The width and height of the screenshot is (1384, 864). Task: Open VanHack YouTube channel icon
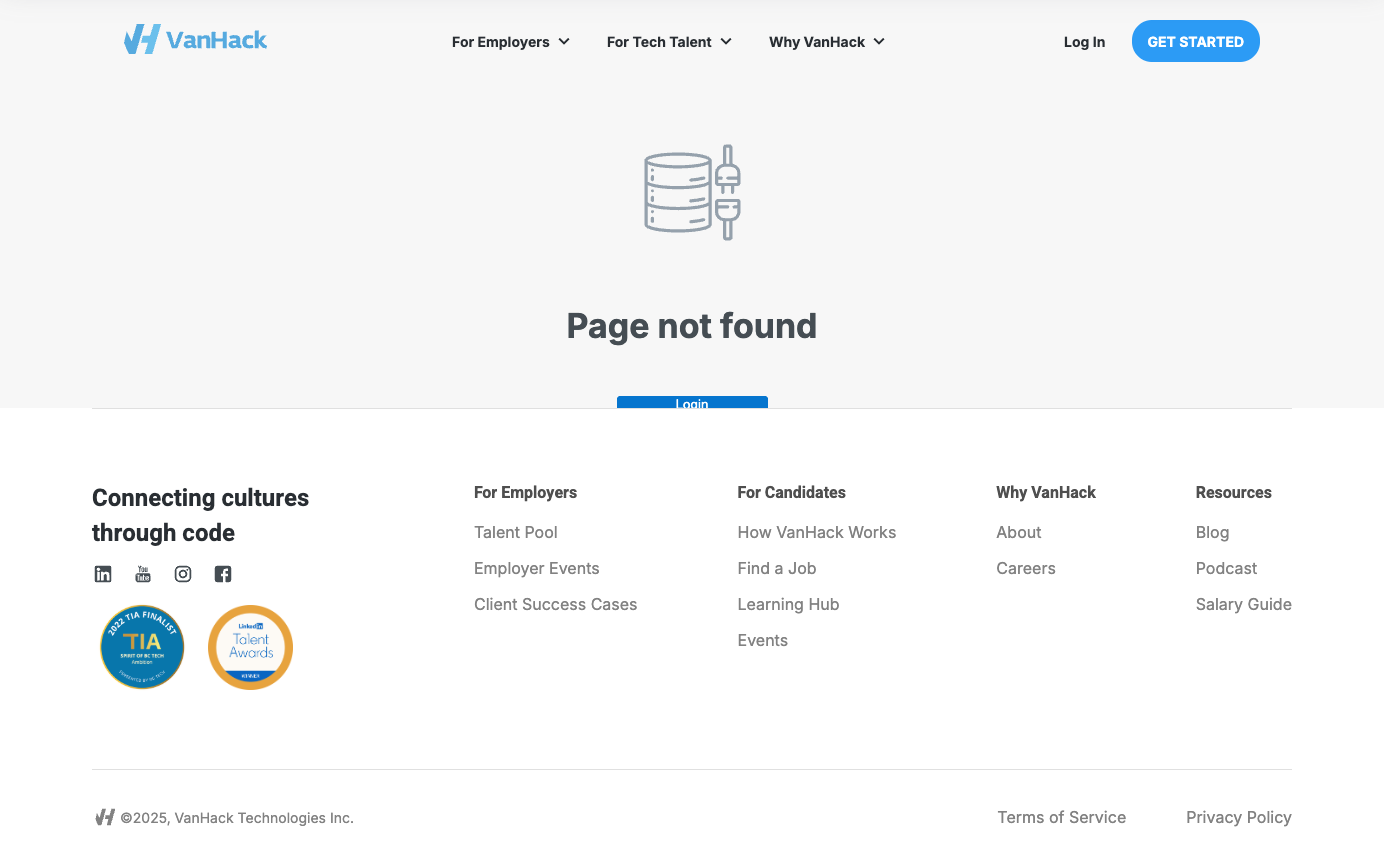[x=143, y=574]
